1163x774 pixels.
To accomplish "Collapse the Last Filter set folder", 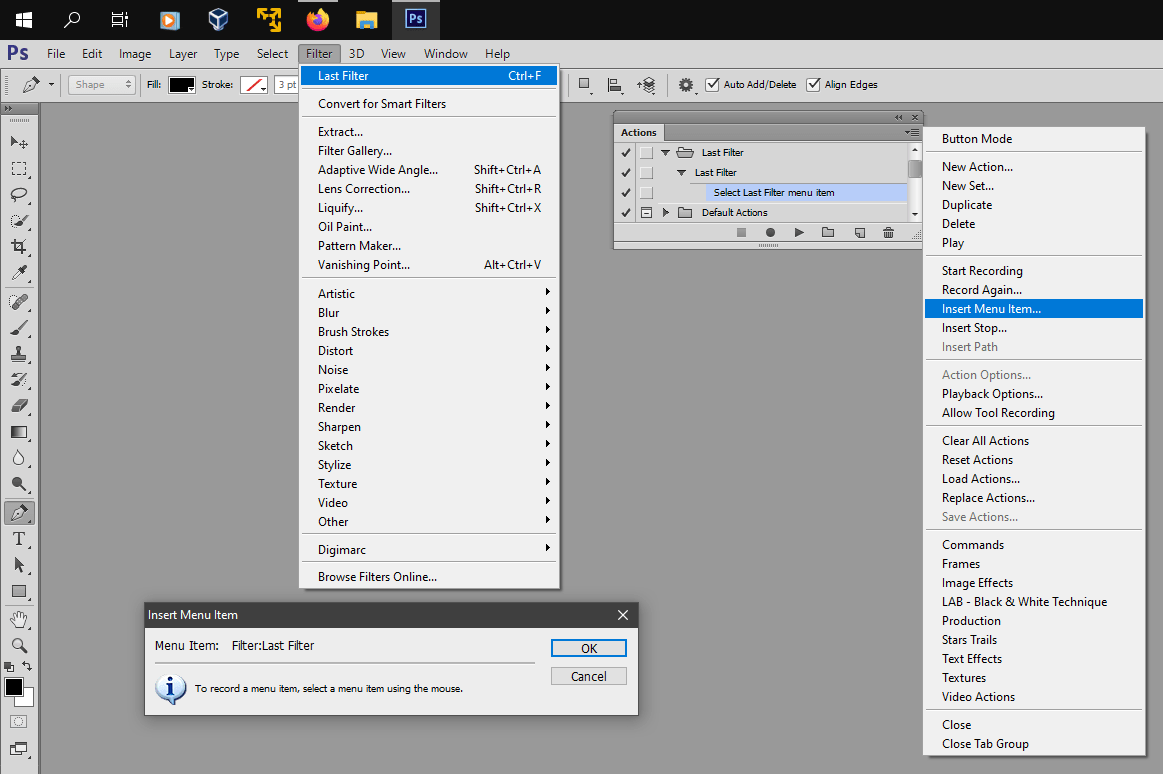I will coord(665,153).
